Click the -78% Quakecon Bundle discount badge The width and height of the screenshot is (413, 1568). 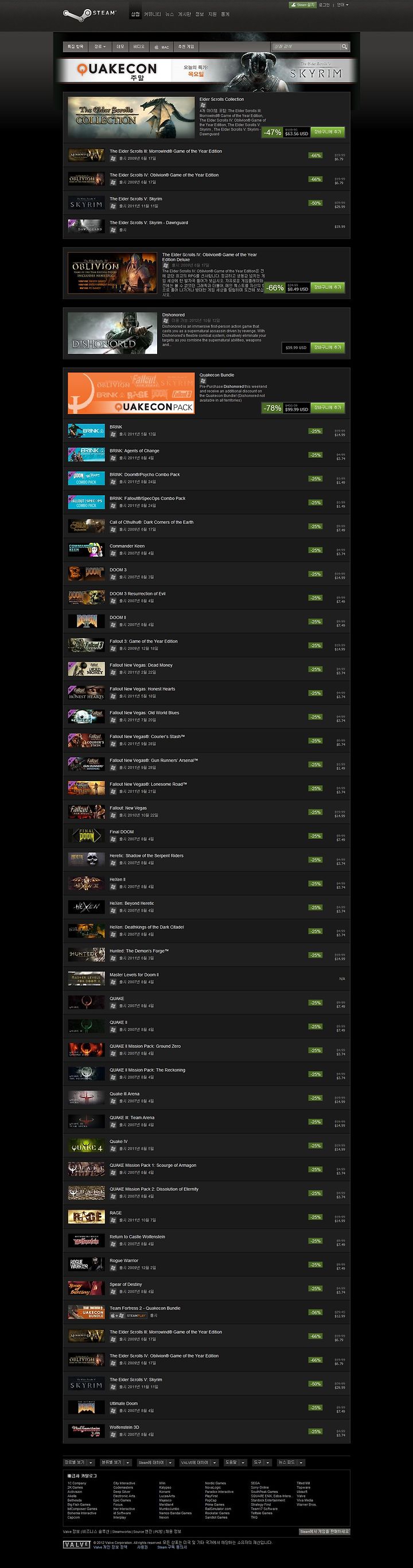click(x=272, y=408)
